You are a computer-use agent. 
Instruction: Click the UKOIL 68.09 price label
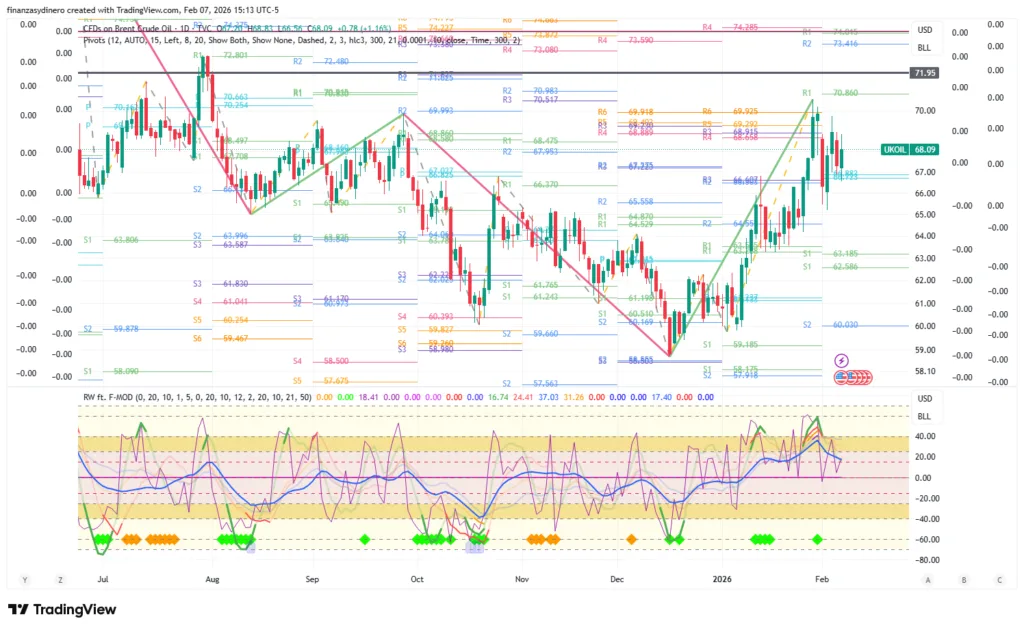908,150
